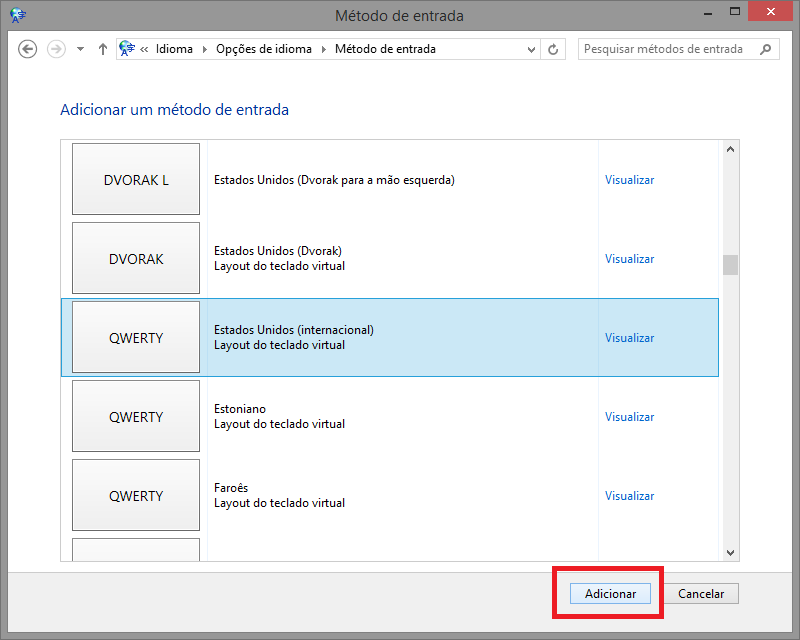Click the DVORAK layout preview box
The height and width of the screenshot is (640, 800).
(x=135, y=258)
